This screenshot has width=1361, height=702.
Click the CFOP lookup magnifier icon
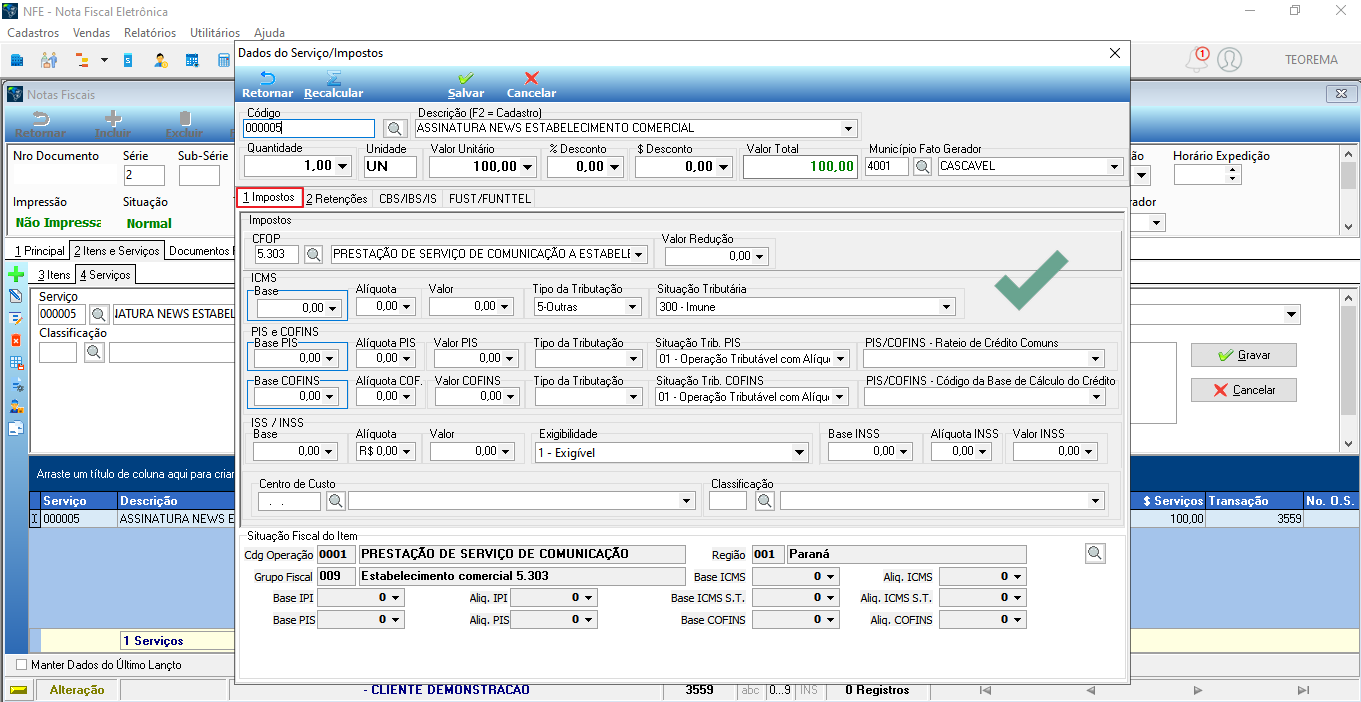pyautogui.click(x=314, y=255)
